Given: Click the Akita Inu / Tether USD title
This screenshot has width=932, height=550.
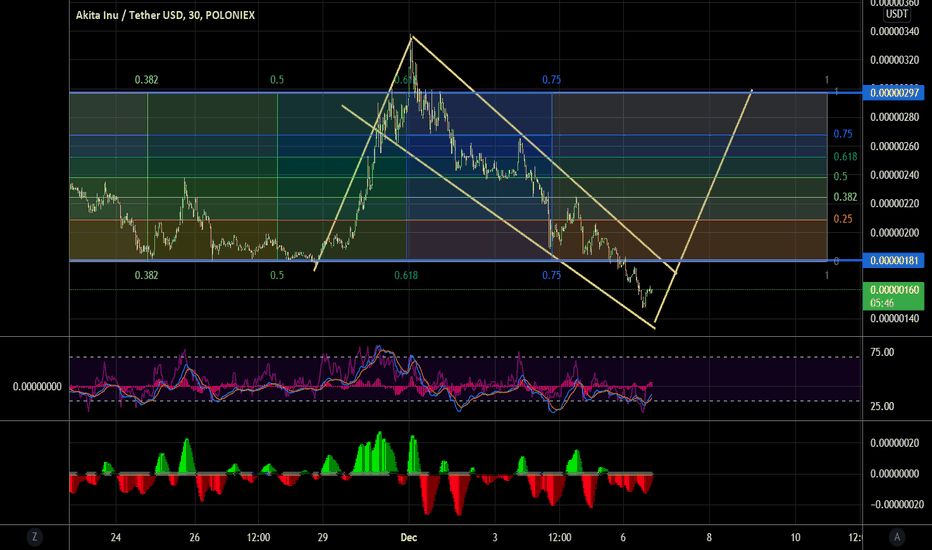Looking at the screenshot, I should pyautogui.click(x=165, y=15).
